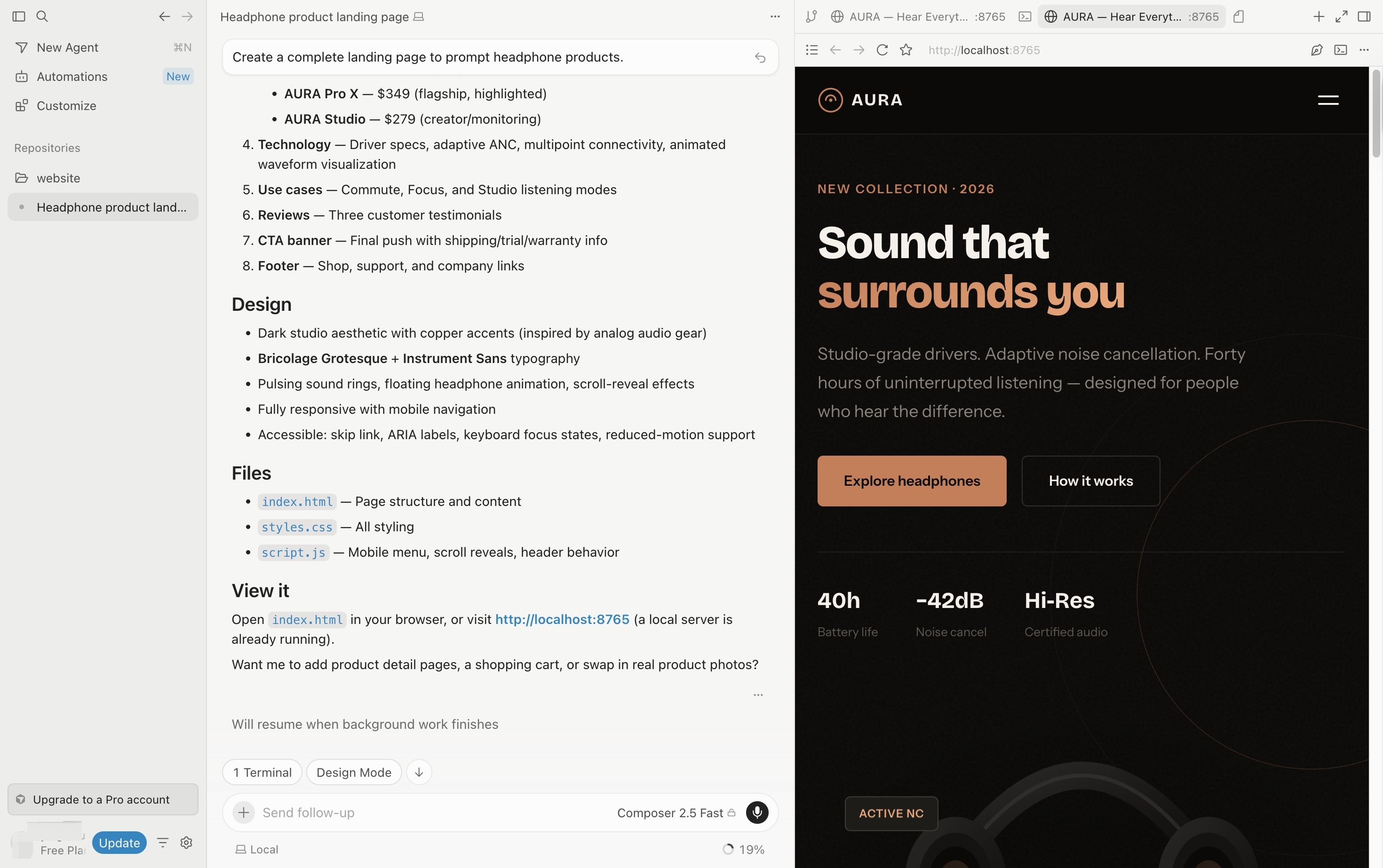The height and width of the screenshot is (868, 1383).
Task: Open the settings gear icon
Action: point(186,842)
